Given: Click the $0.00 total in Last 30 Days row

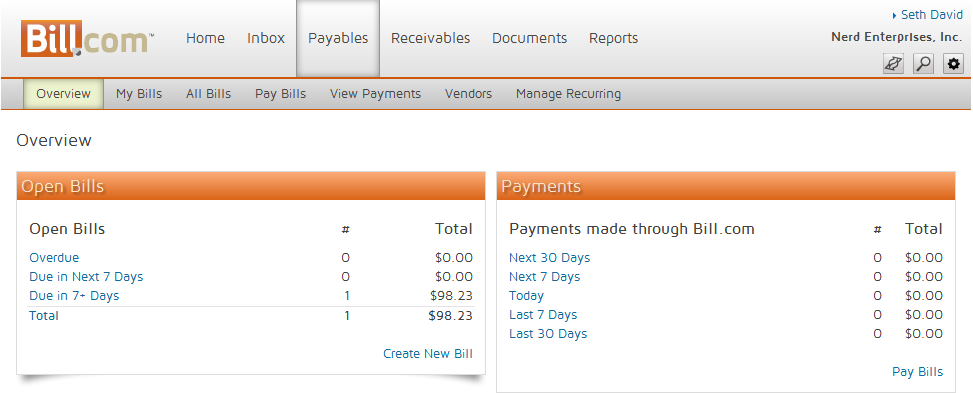Looking at the screenshot, I should pyautogui.click(x=924, y=334).
